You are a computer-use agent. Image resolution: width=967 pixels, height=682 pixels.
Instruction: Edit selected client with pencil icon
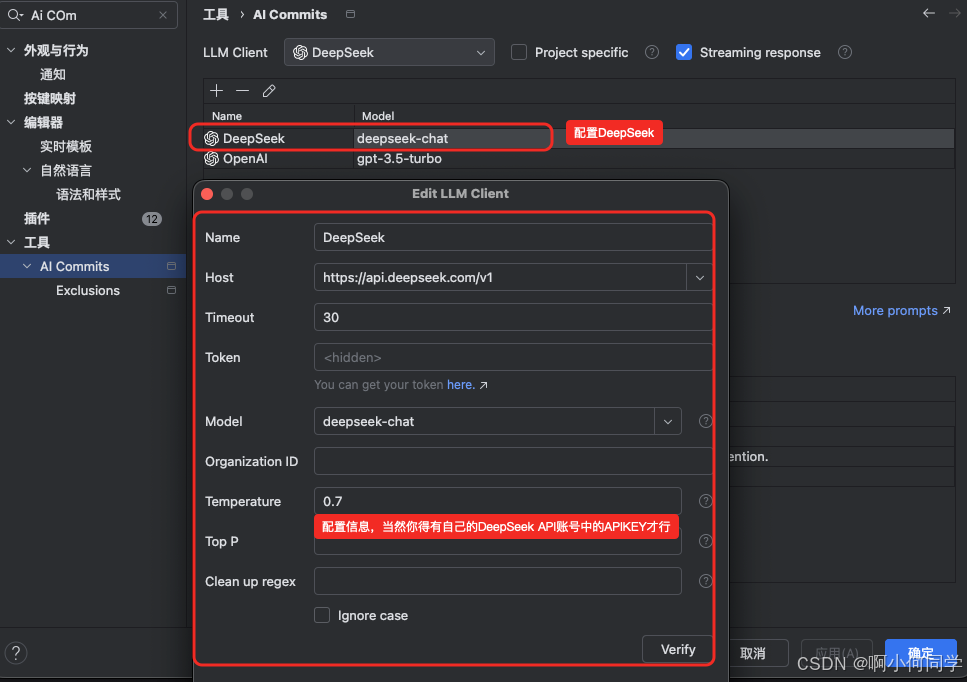click(x=269, y=91)
